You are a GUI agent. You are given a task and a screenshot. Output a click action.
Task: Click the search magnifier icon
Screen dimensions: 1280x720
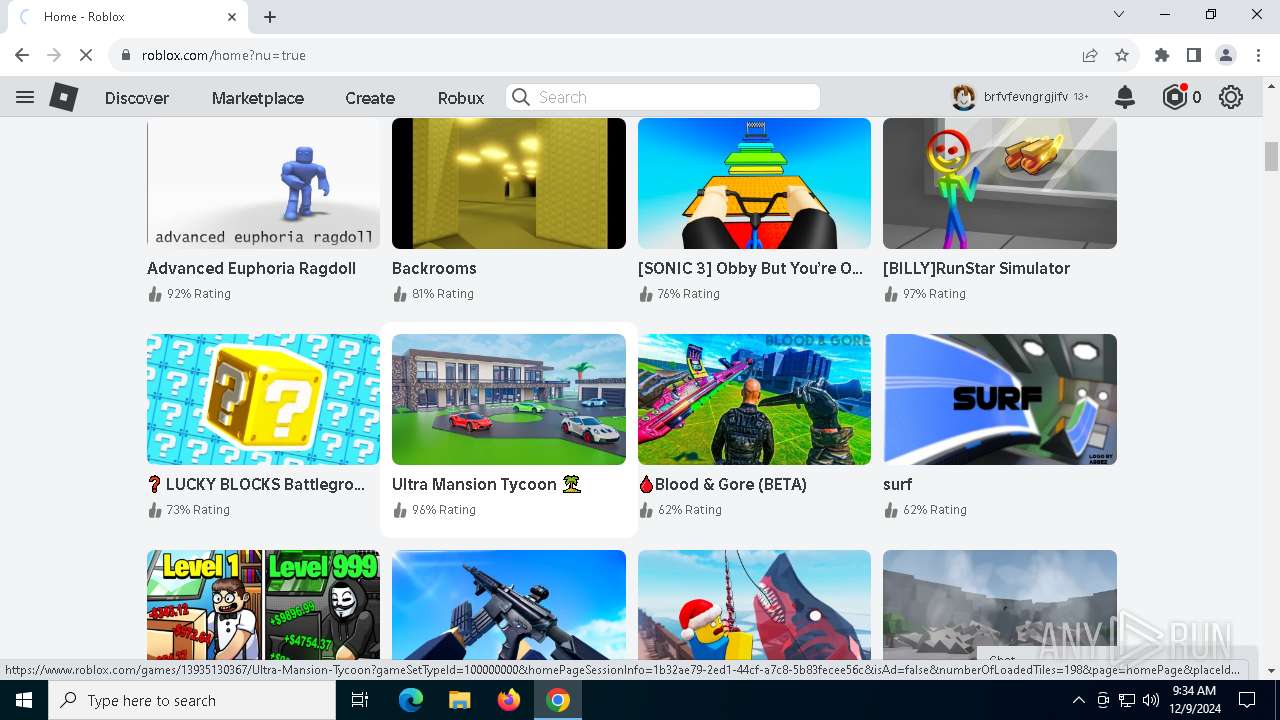pyautogui.click(x=520, y=97)
